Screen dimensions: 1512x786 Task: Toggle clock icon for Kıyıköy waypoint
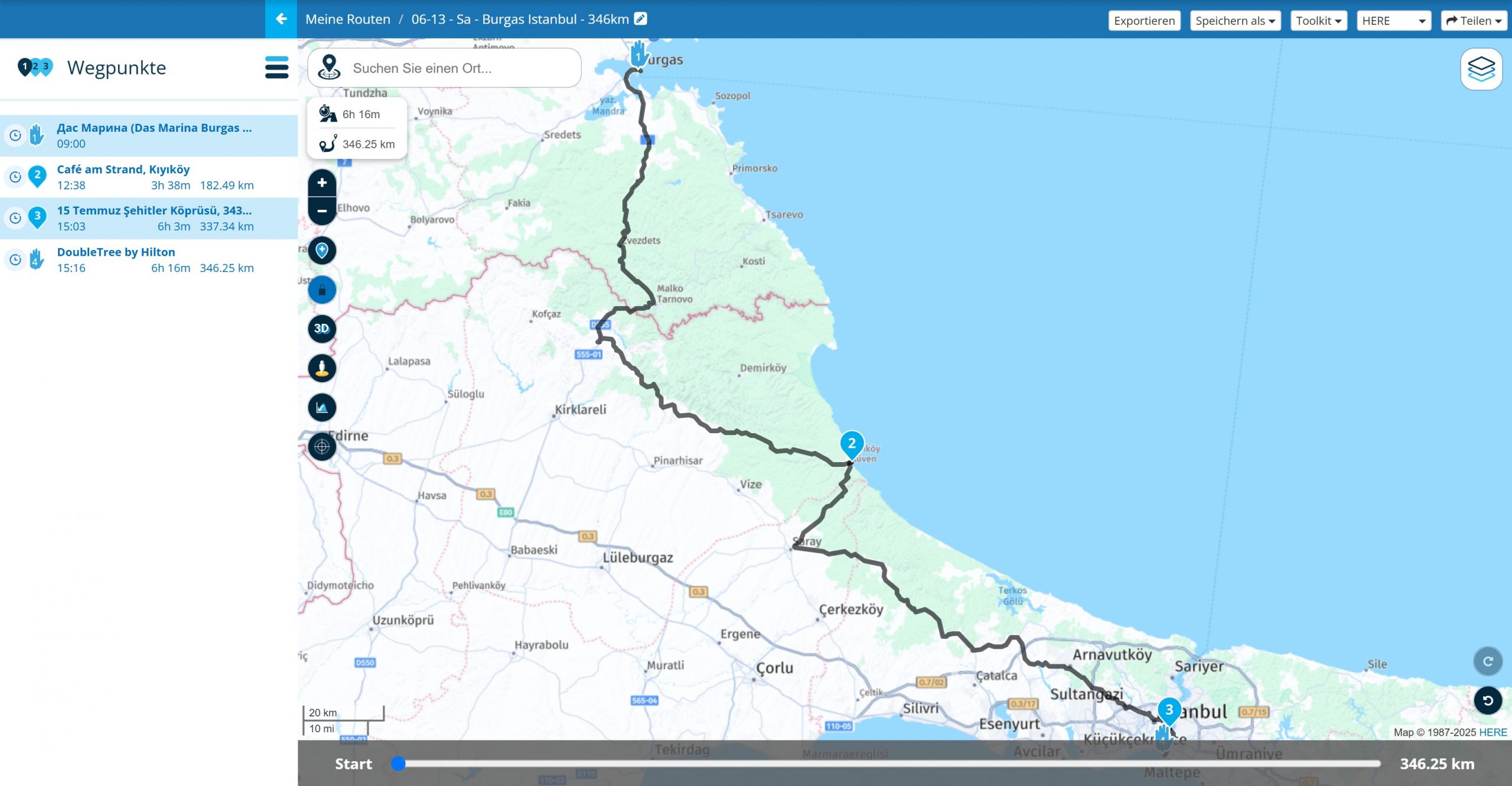15,177
